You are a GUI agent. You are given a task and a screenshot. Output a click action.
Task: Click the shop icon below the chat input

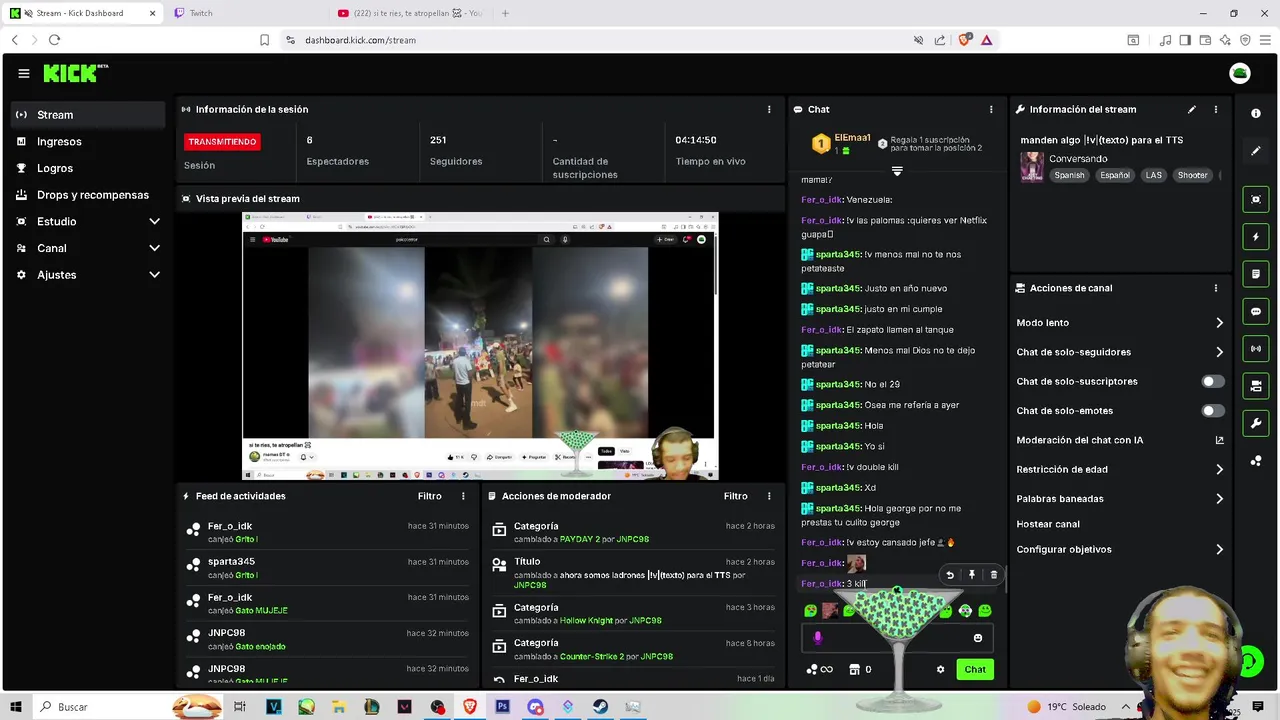[x=854, y=670]
